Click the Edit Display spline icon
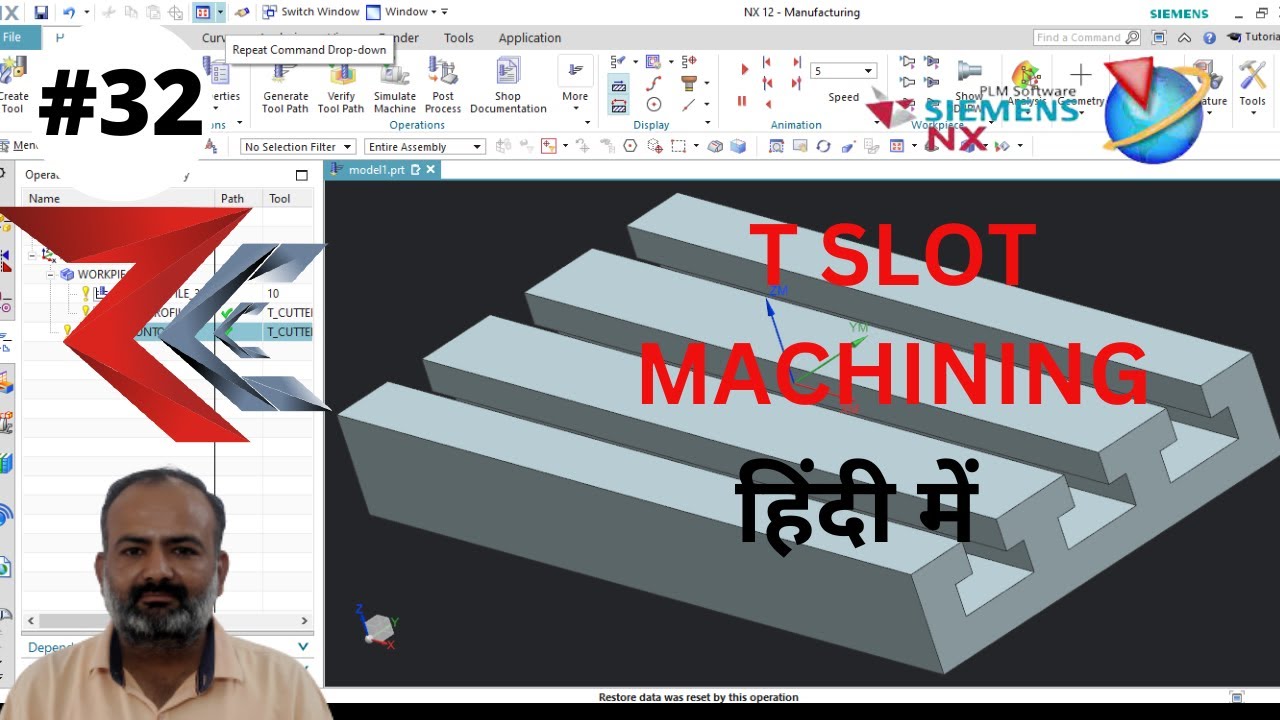 click(x=654, y=84)
